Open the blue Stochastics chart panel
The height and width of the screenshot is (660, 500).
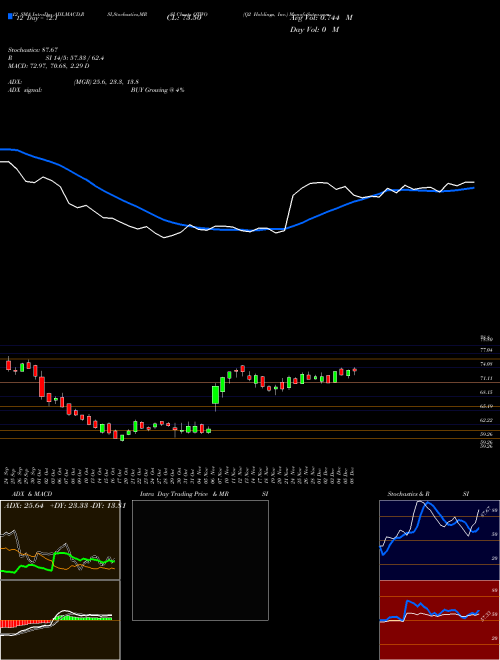(439, 540)
